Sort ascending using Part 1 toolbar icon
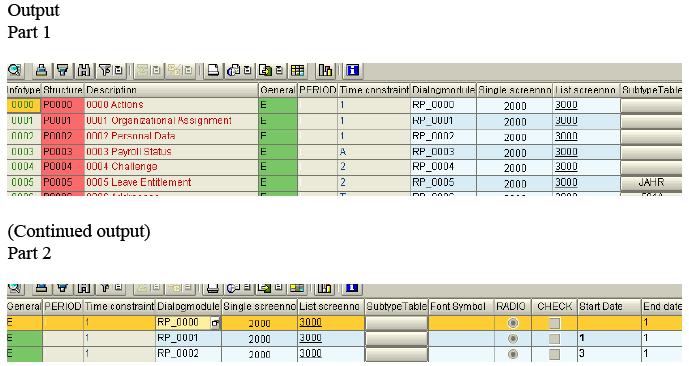Viewport: 689px width, 366px height. tap(42, 70)
